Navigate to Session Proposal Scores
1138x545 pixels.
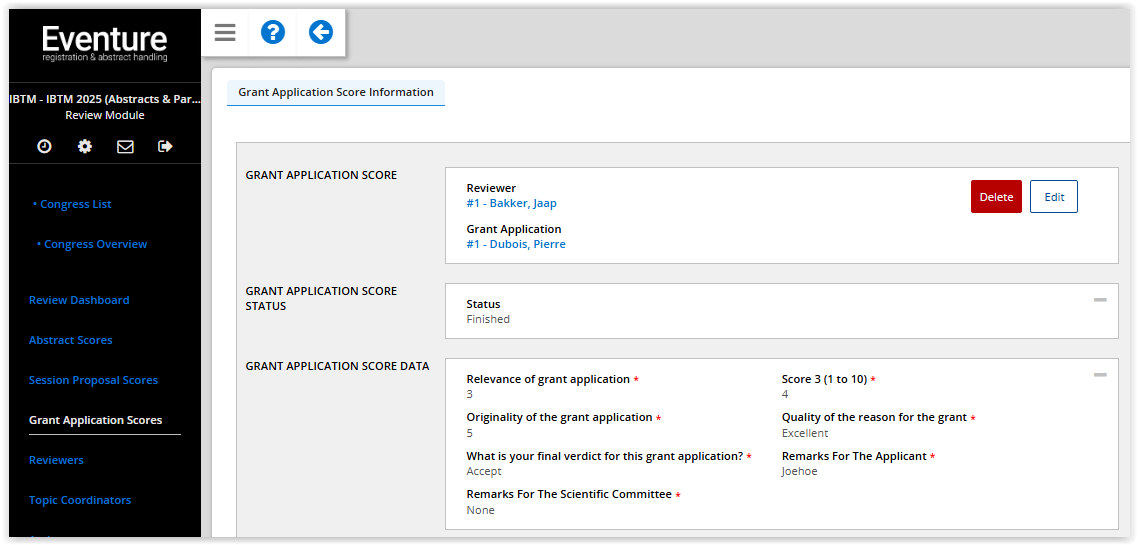pyautogui.click(x=93, y=380)
